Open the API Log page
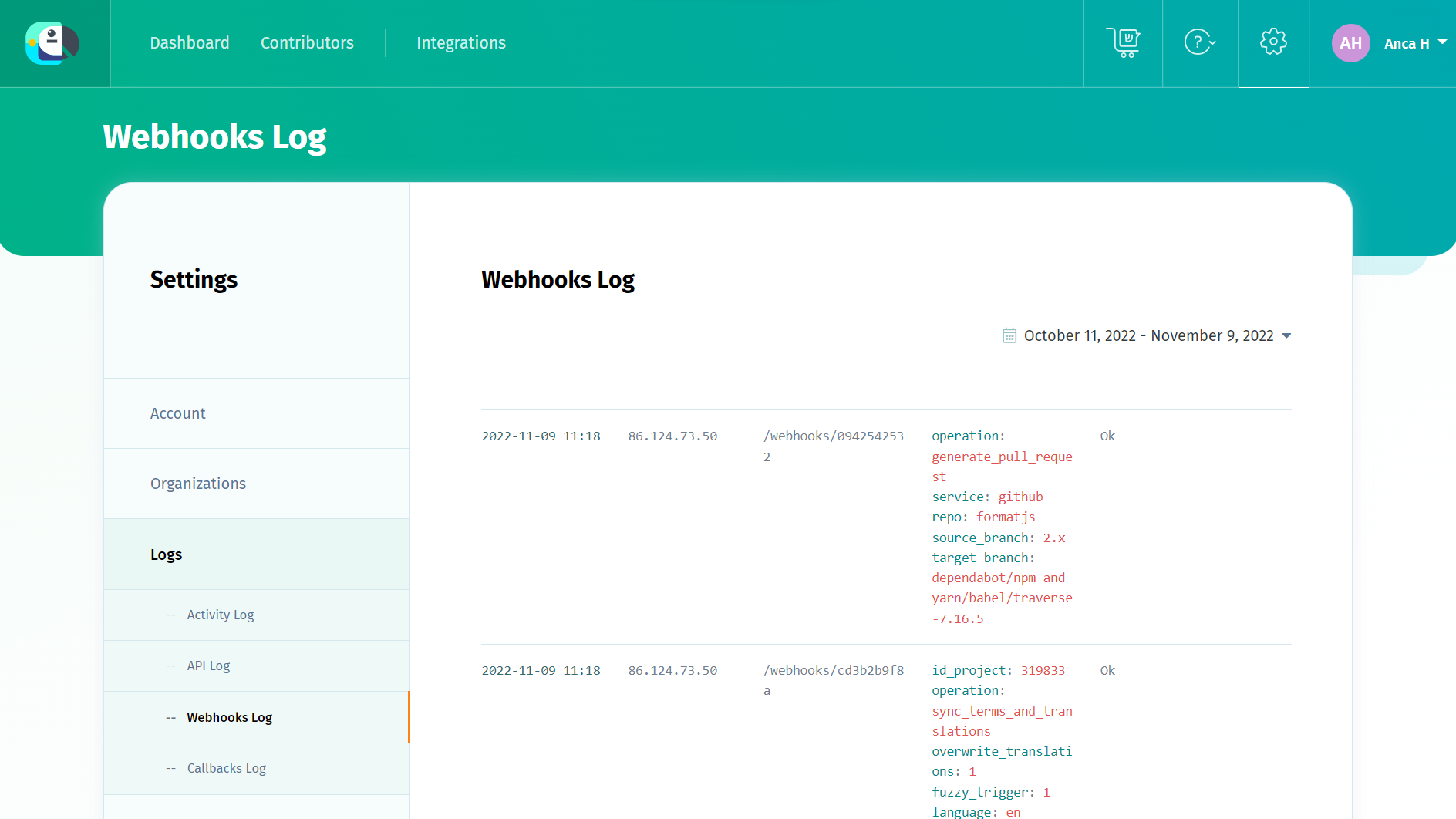 [x=207, y=666]
